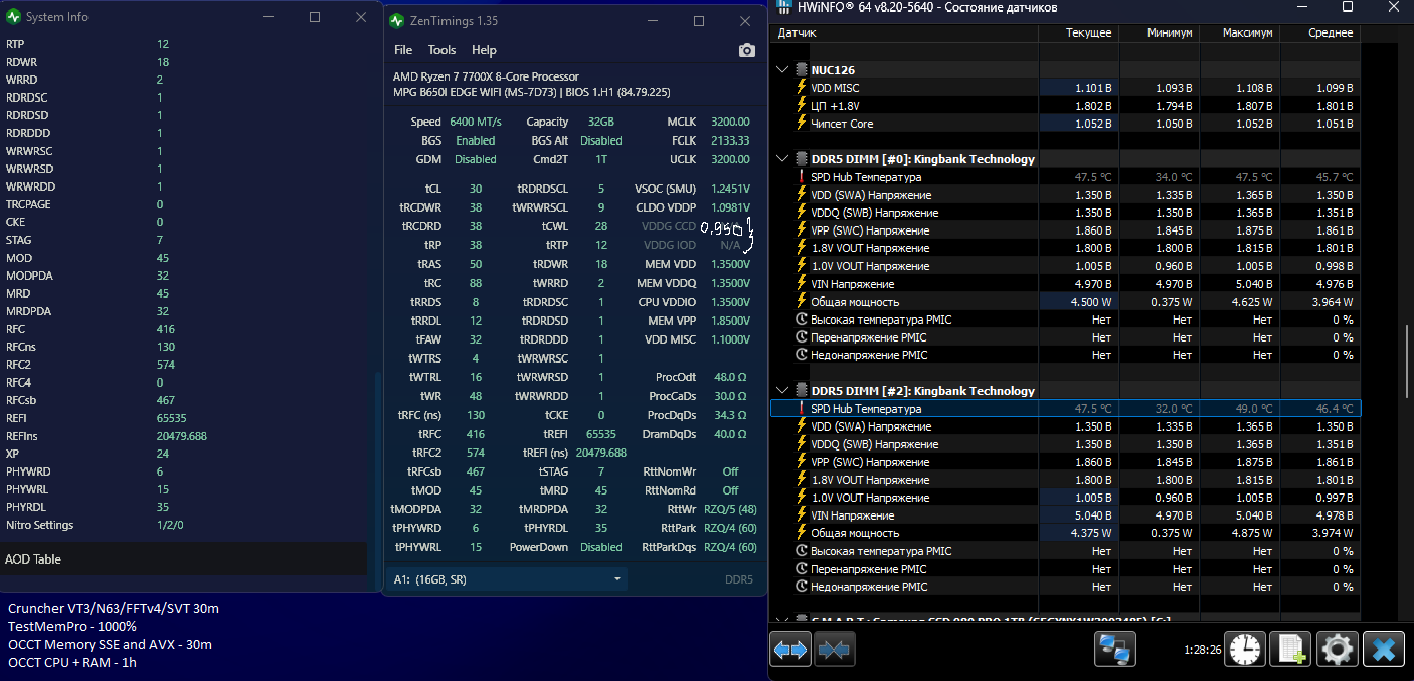Screen dimensions: 1414x681
Task: Start sensor logging with the sheet-plus icon
Action: (1290, 650)
